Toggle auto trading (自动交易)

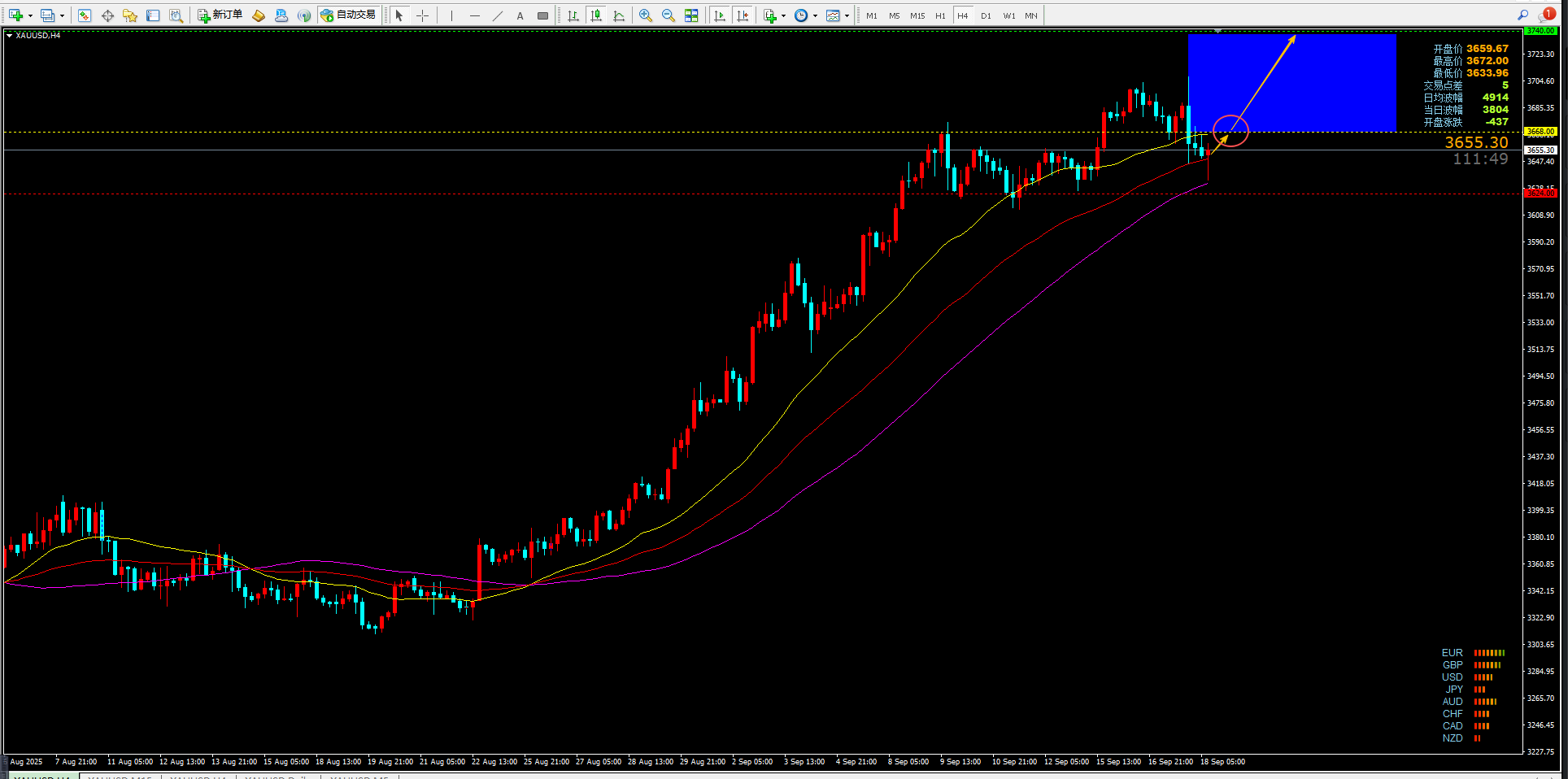click(x=349, y=15)
